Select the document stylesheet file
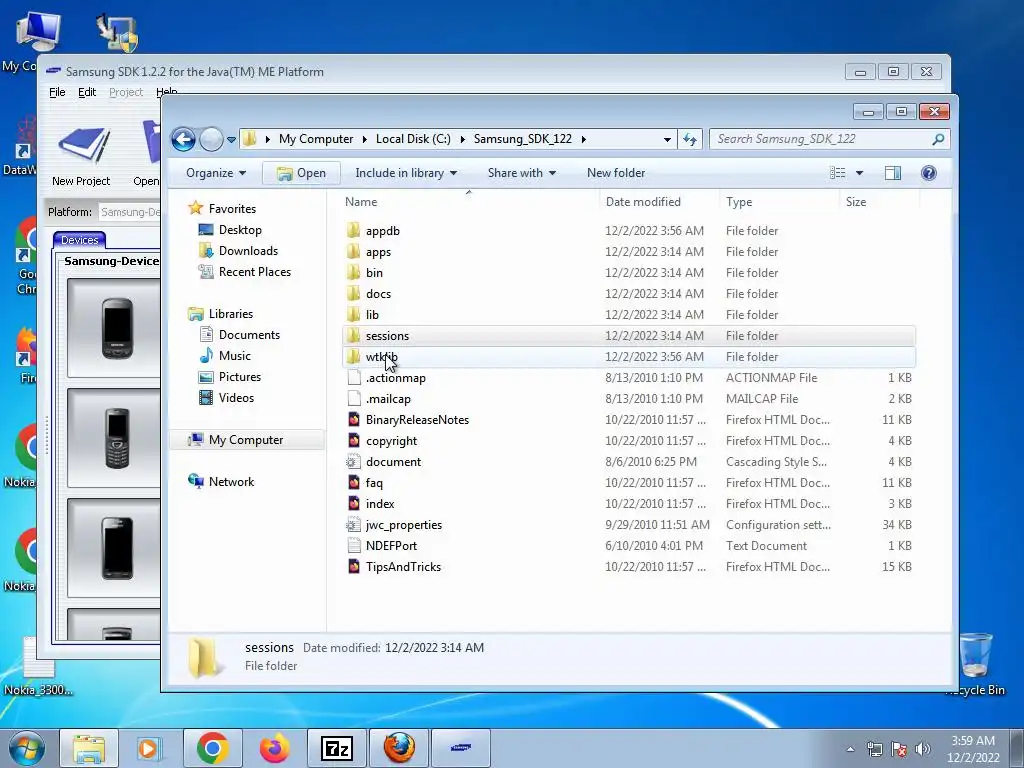 628,462
